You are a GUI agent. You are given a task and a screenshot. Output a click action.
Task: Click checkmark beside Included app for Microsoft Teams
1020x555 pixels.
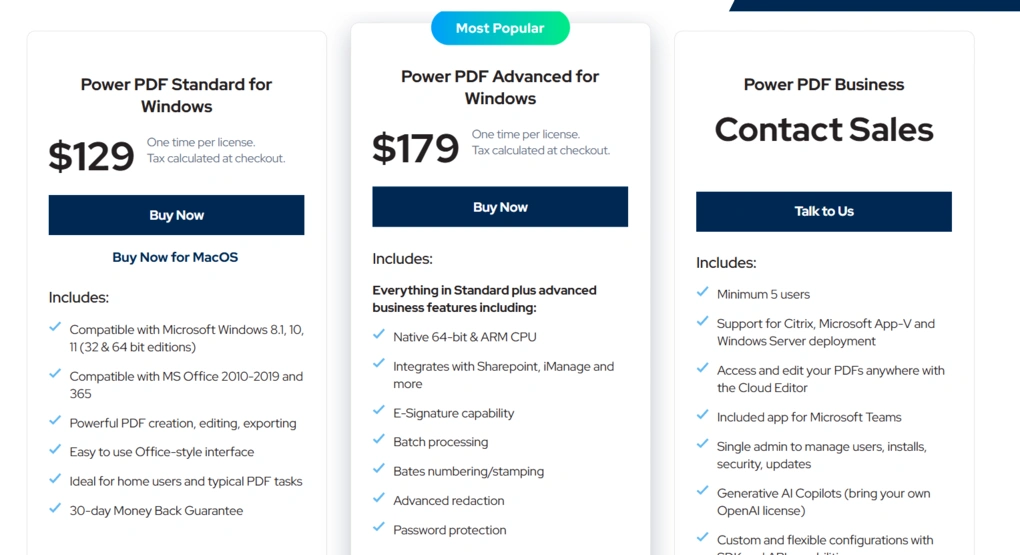coord(703,415)
